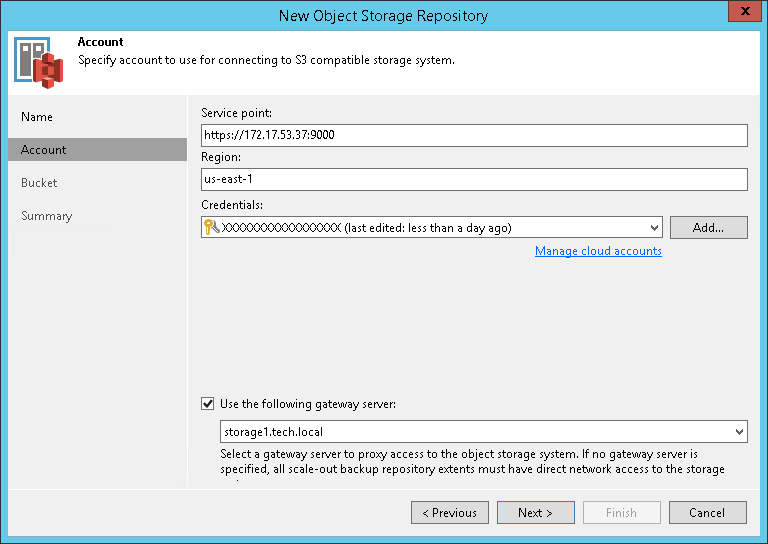The image size is (768, 544).
Task: Expand the Credentials dropdown arrow
Action: pos(654,228)
